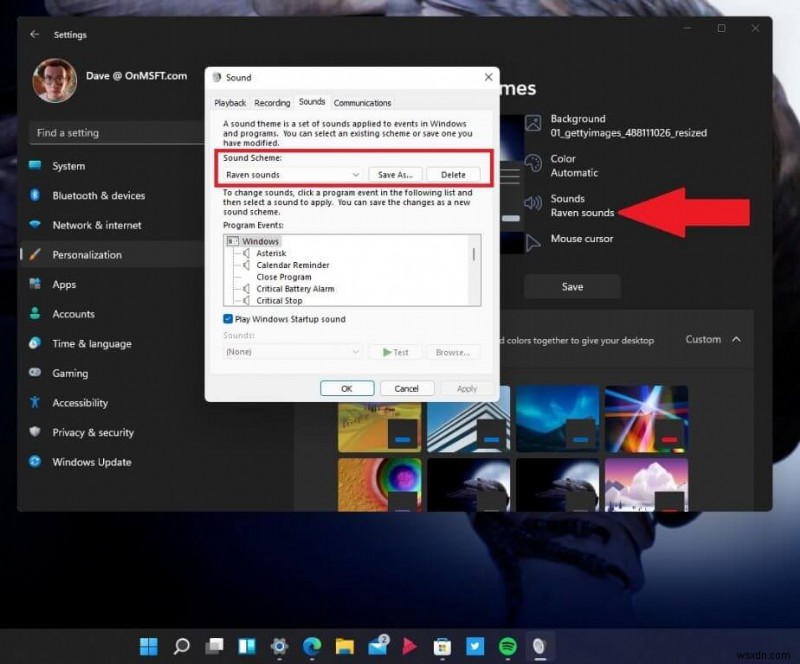Open the Sounds setting with Raven sounds
The image size is (800, 664).
click(x=580, y=206)
